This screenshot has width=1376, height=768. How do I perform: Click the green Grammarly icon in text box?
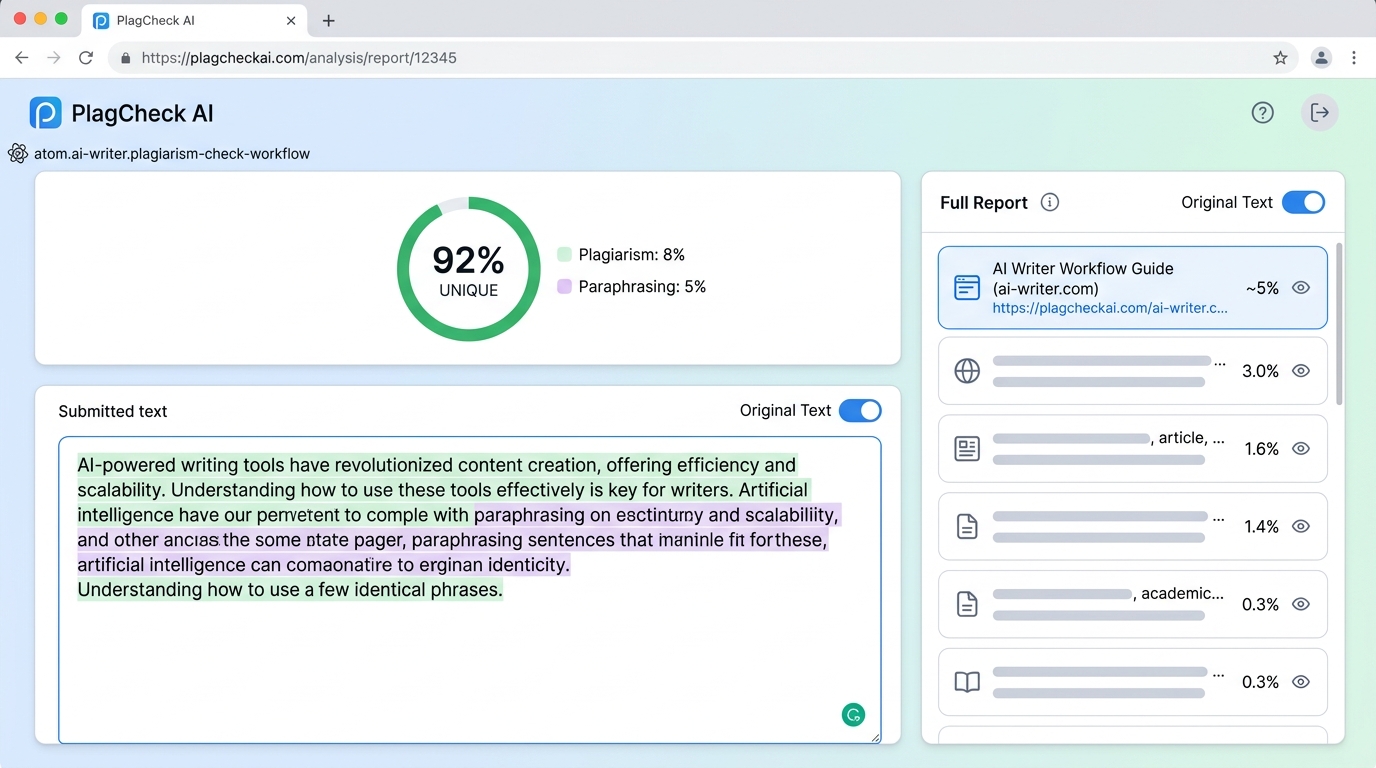(853, 714)
